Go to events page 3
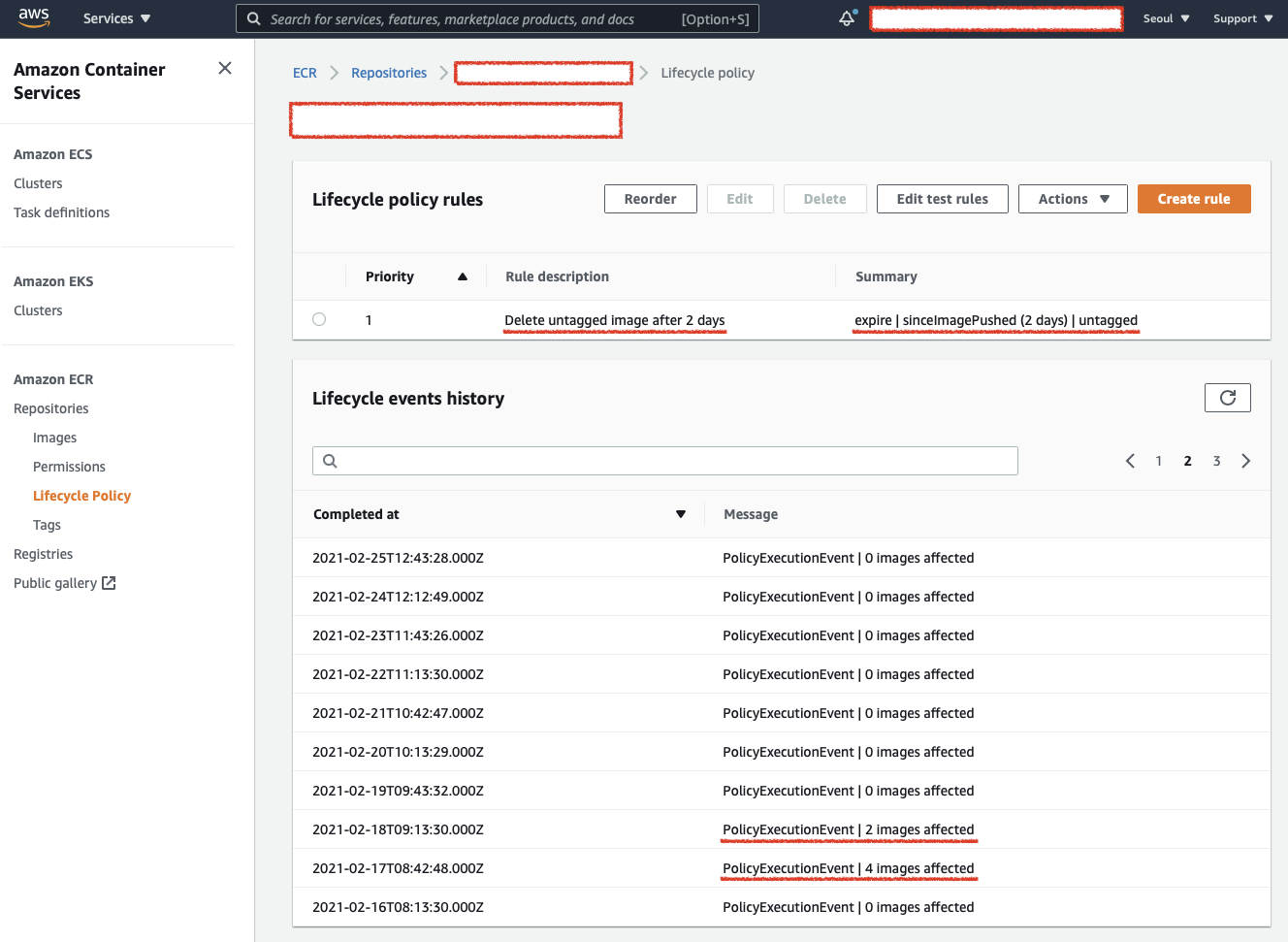1288x942 pixels. pyautogui.click(x=1216, y=461)
